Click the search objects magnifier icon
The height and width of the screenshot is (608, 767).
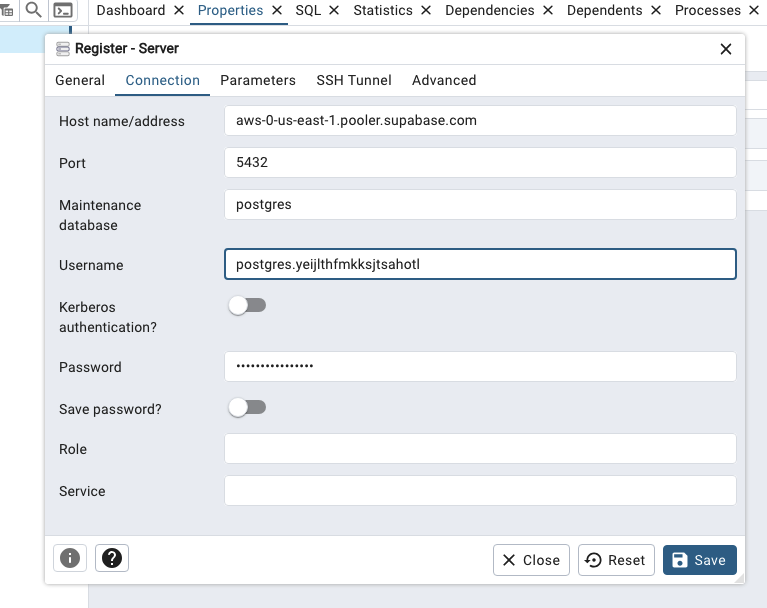(x=34, y=11)
